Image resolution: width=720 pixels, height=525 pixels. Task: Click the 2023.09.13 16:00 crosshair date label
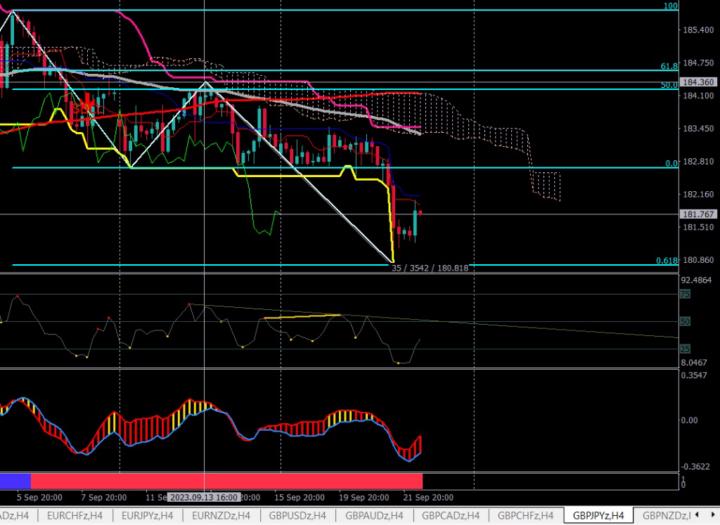(x=204, y=496)
